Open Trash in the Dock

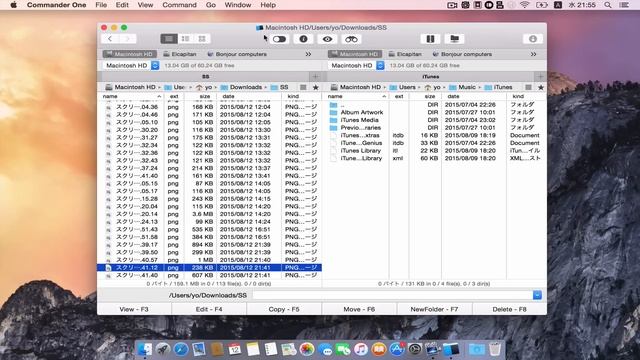click(x=495, y=349)
